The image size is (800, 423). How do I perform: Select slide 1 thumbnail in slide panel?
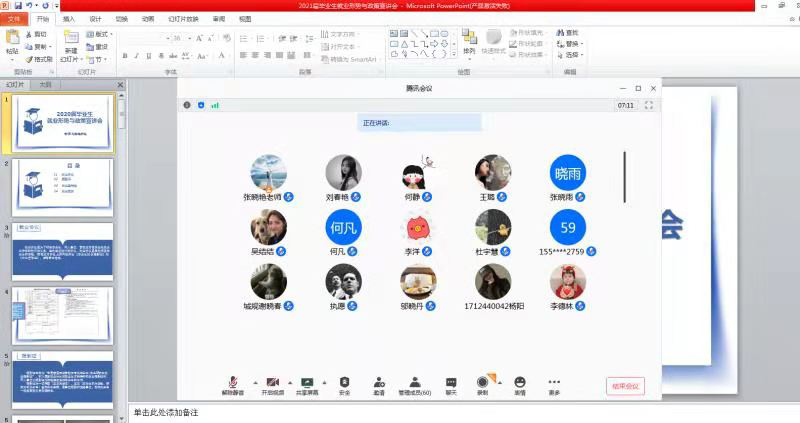coord(63,123)
